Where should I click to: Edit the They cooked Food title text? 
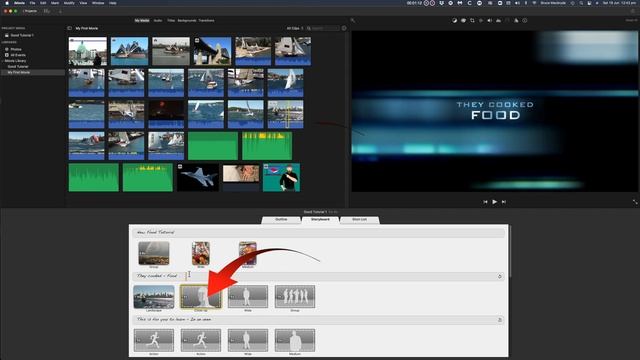[x=157, y=276]
